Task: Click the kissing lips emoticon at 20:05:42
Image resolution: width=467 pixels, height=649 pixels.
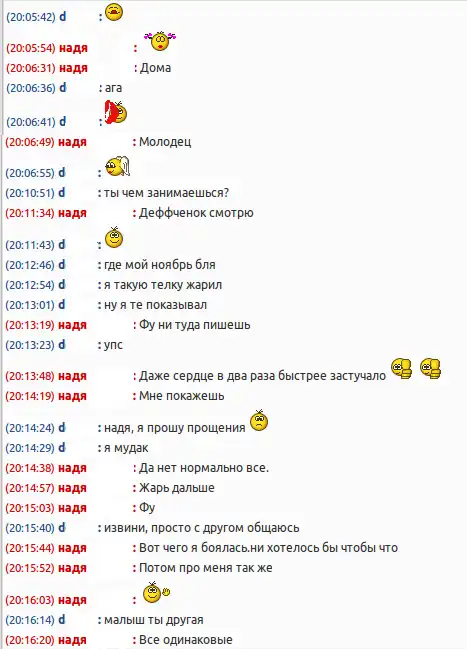Action: [114, 12]
